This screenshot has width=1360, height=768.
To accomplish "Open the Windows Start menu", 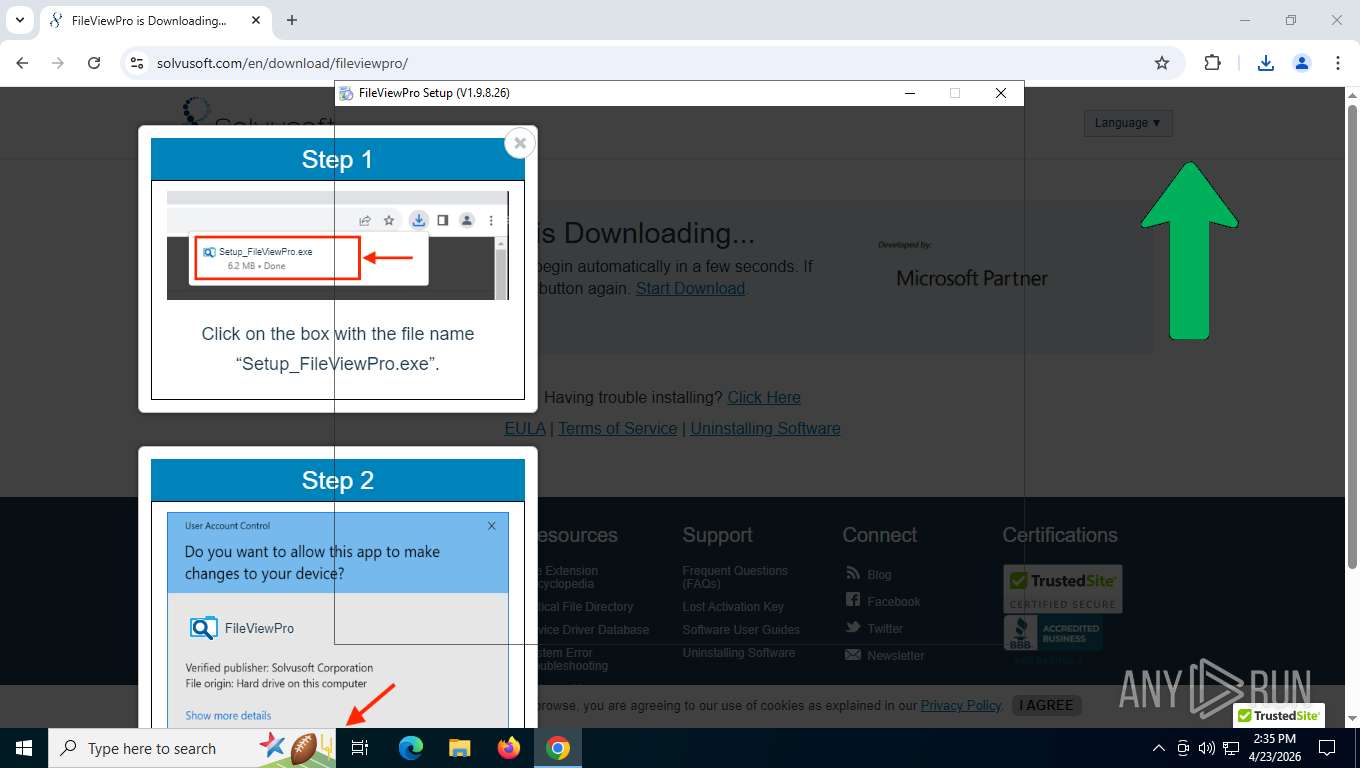I will [x=24, y=748].
